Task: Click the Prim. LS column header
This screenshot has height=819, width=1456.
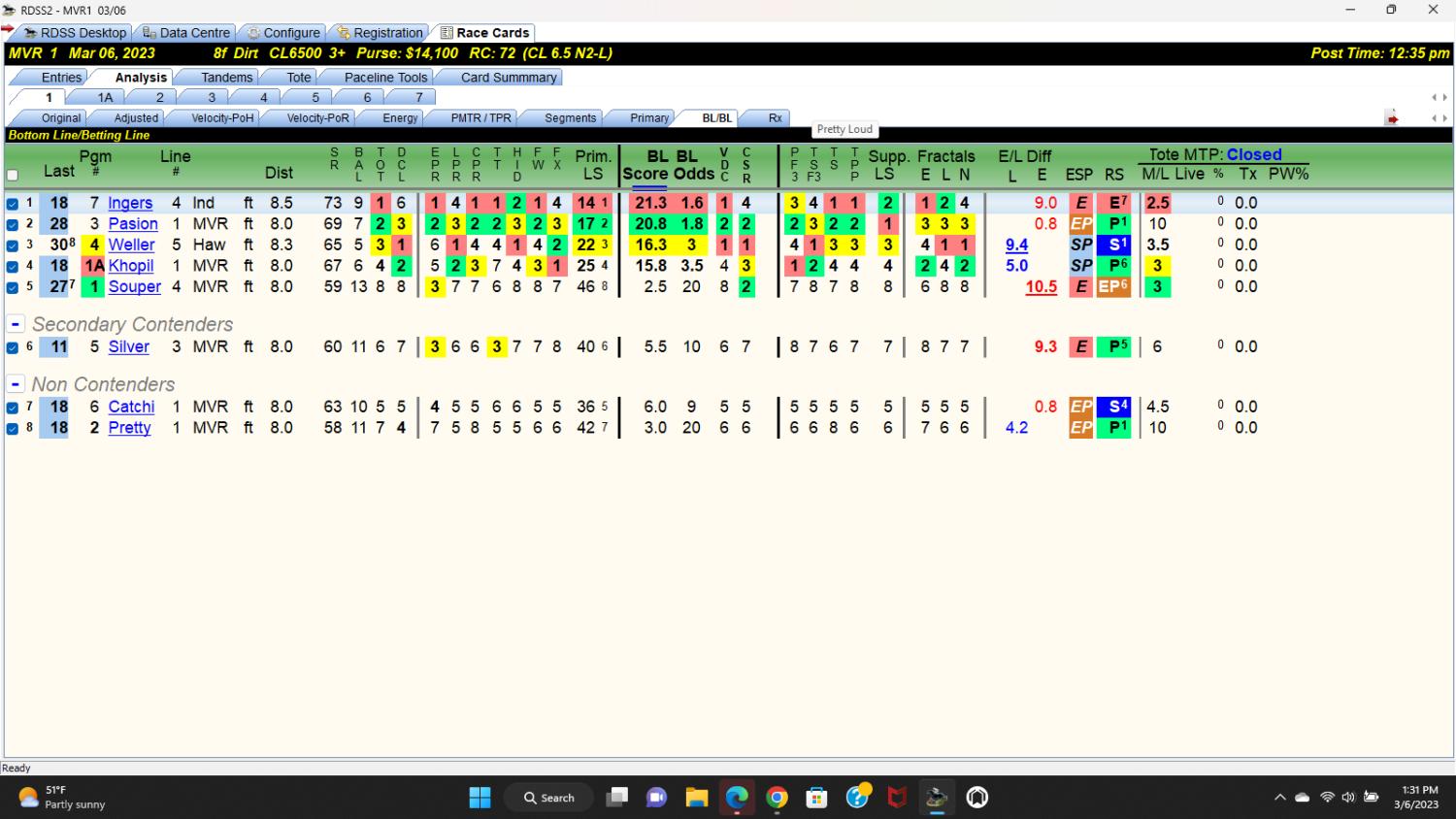Action: (593, 165)
